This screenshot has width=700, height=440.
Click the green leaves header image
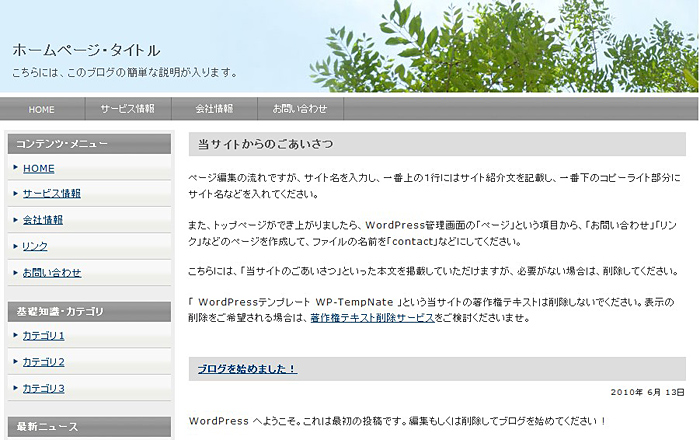pyautogui.click(x=504, y=46)
